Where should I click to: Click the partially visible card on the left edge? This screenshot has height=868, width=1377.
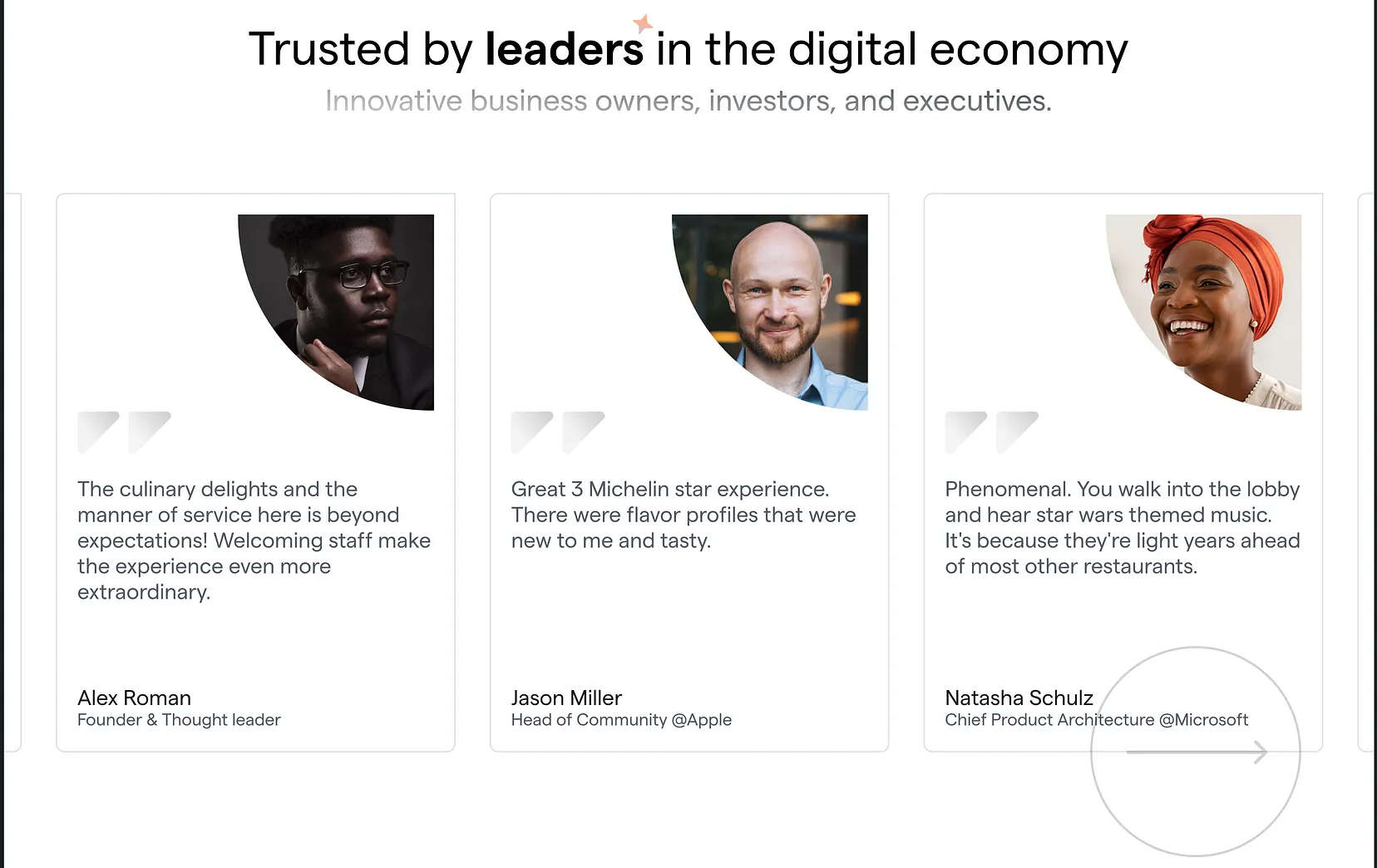pos(12,472)
